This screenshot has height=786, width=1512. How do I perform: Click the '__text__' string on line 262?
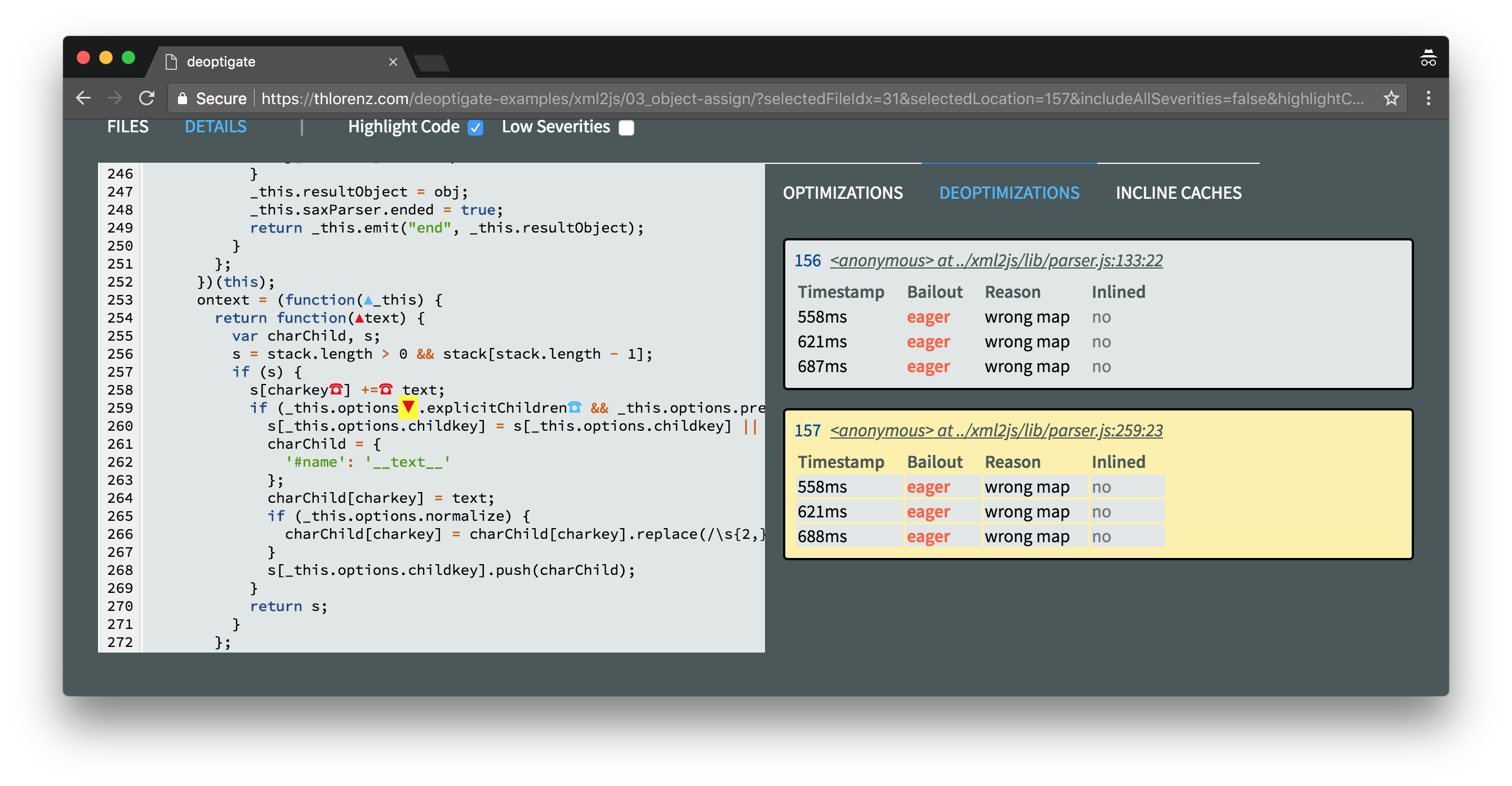(407, 462)
